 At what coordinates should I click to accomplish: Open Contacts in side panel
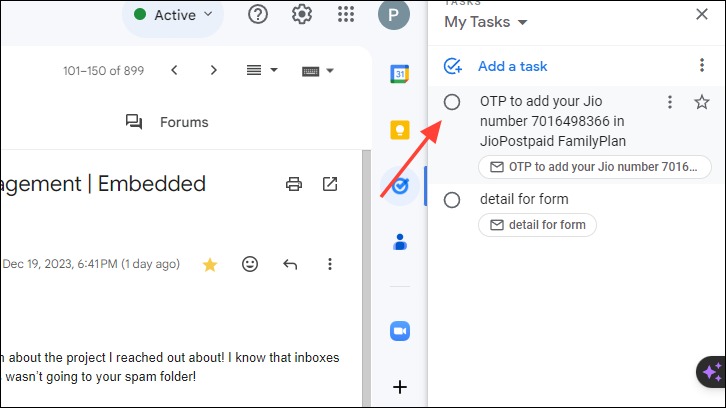pos(400,242)
